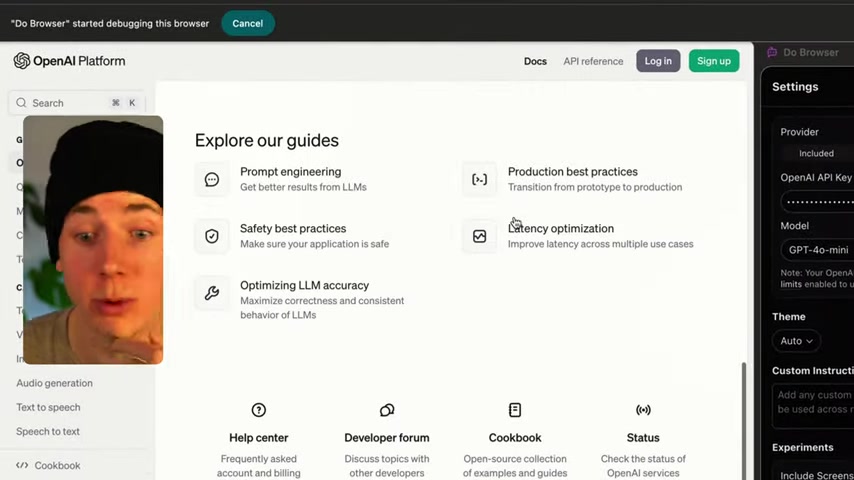Click the Developer forum chat icon
Viewport: 854px width, 480px height.
point(387,410)
